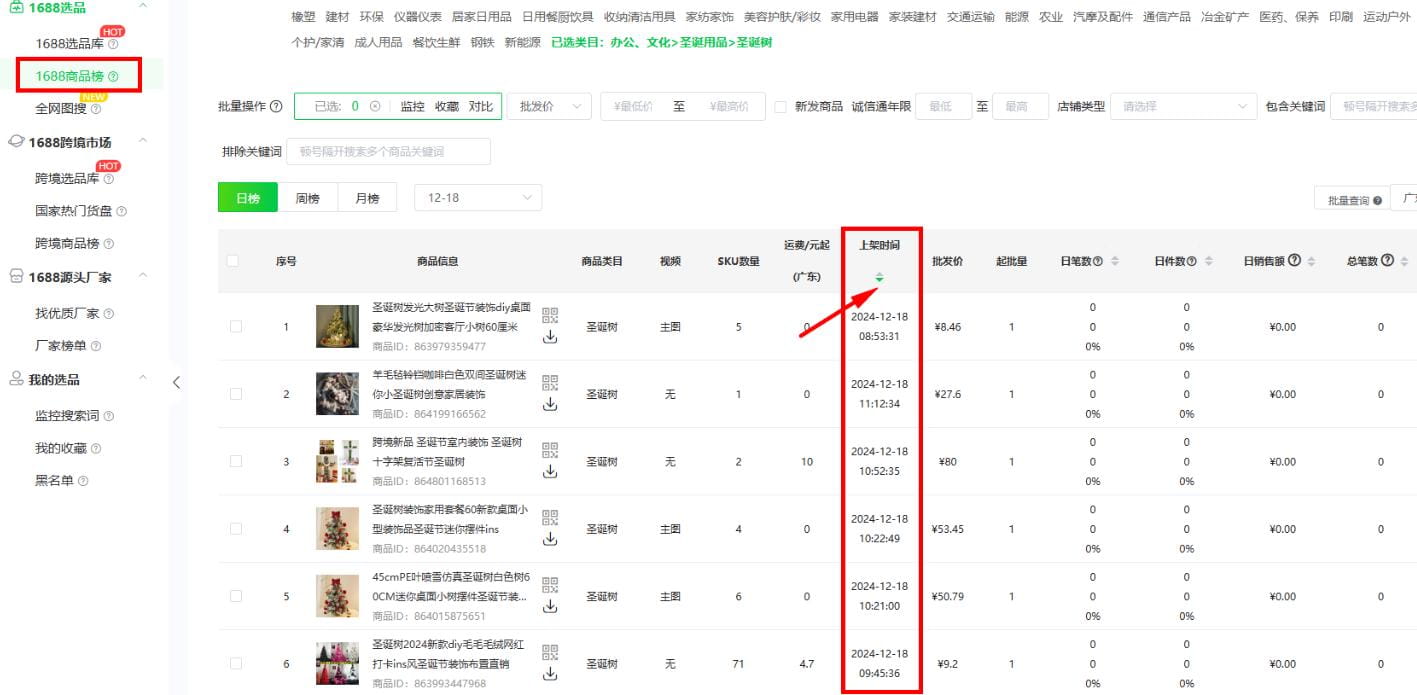Collapse the left sidebar with the chevron
The image size is (1417, 695).
click(178, 382)
